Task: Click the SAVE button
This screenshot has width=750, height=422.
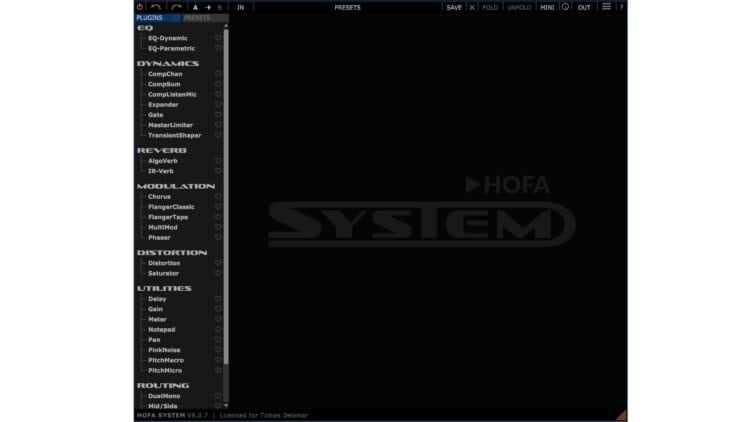Action: (454, 8)
